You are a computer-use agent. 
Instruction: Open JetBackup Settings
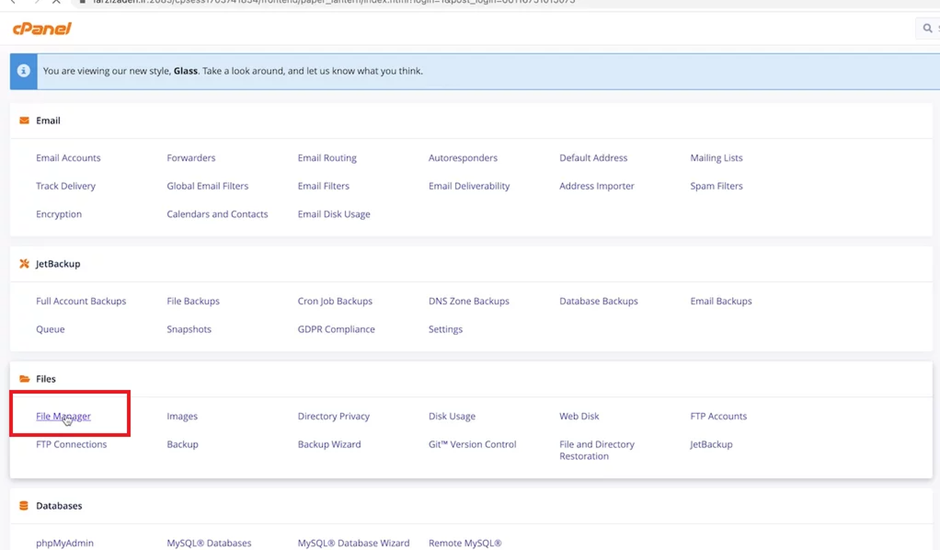445,329
